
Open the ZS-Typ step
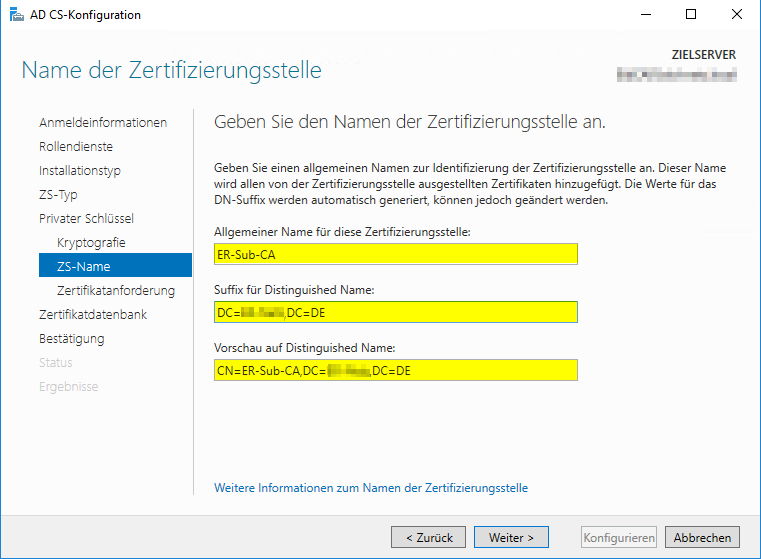[x=58, y=195]
